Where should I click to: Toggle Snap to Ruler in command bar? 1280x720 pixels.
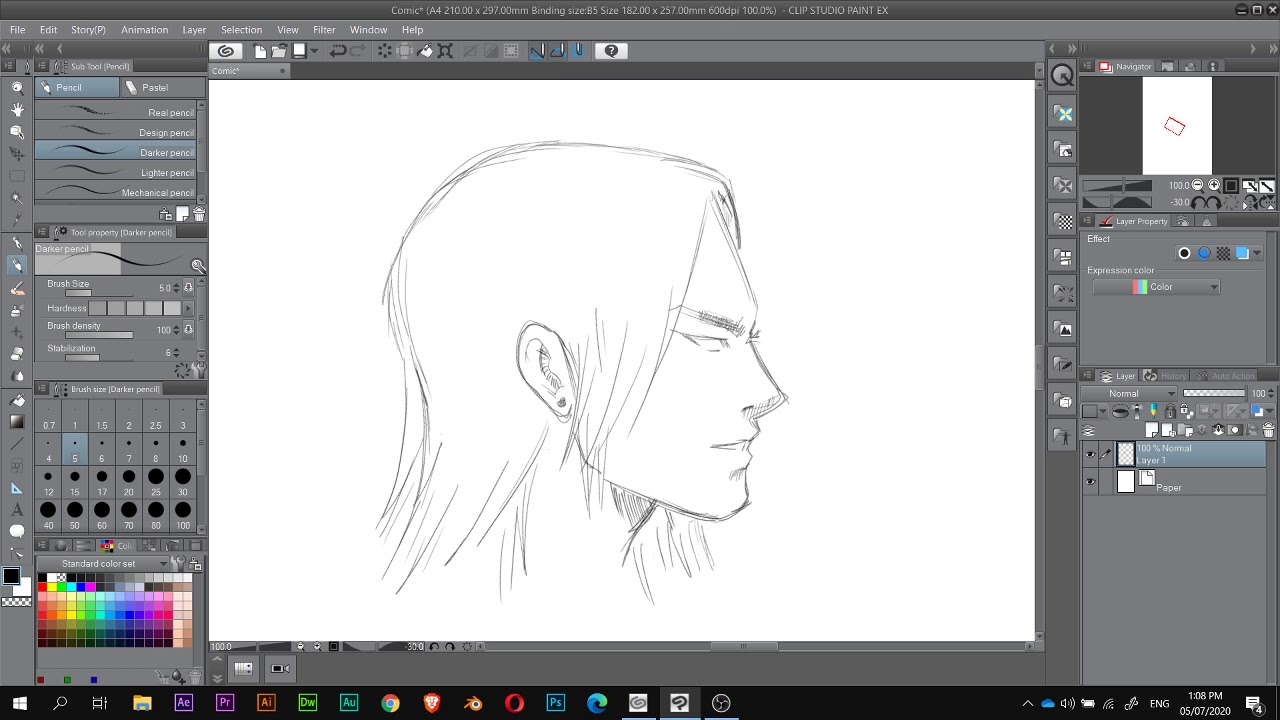click(x=536, y=51)
